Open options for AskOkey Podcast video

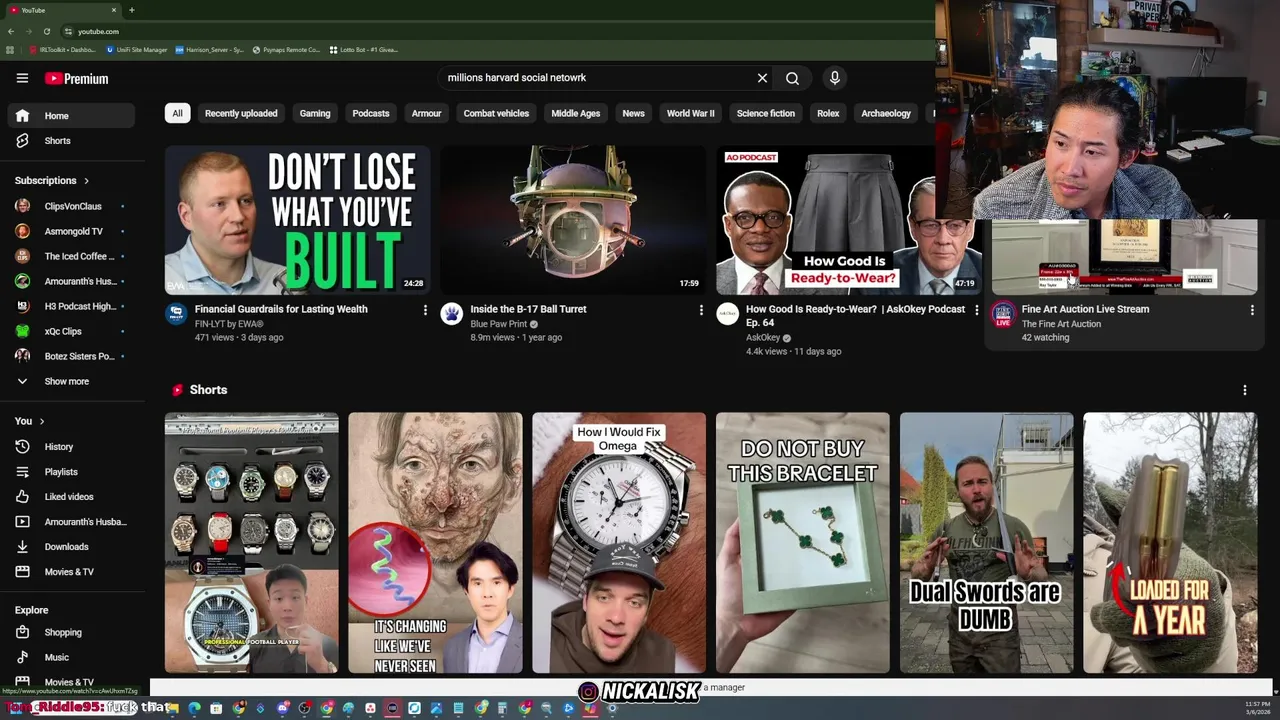(x=977, y=310)
